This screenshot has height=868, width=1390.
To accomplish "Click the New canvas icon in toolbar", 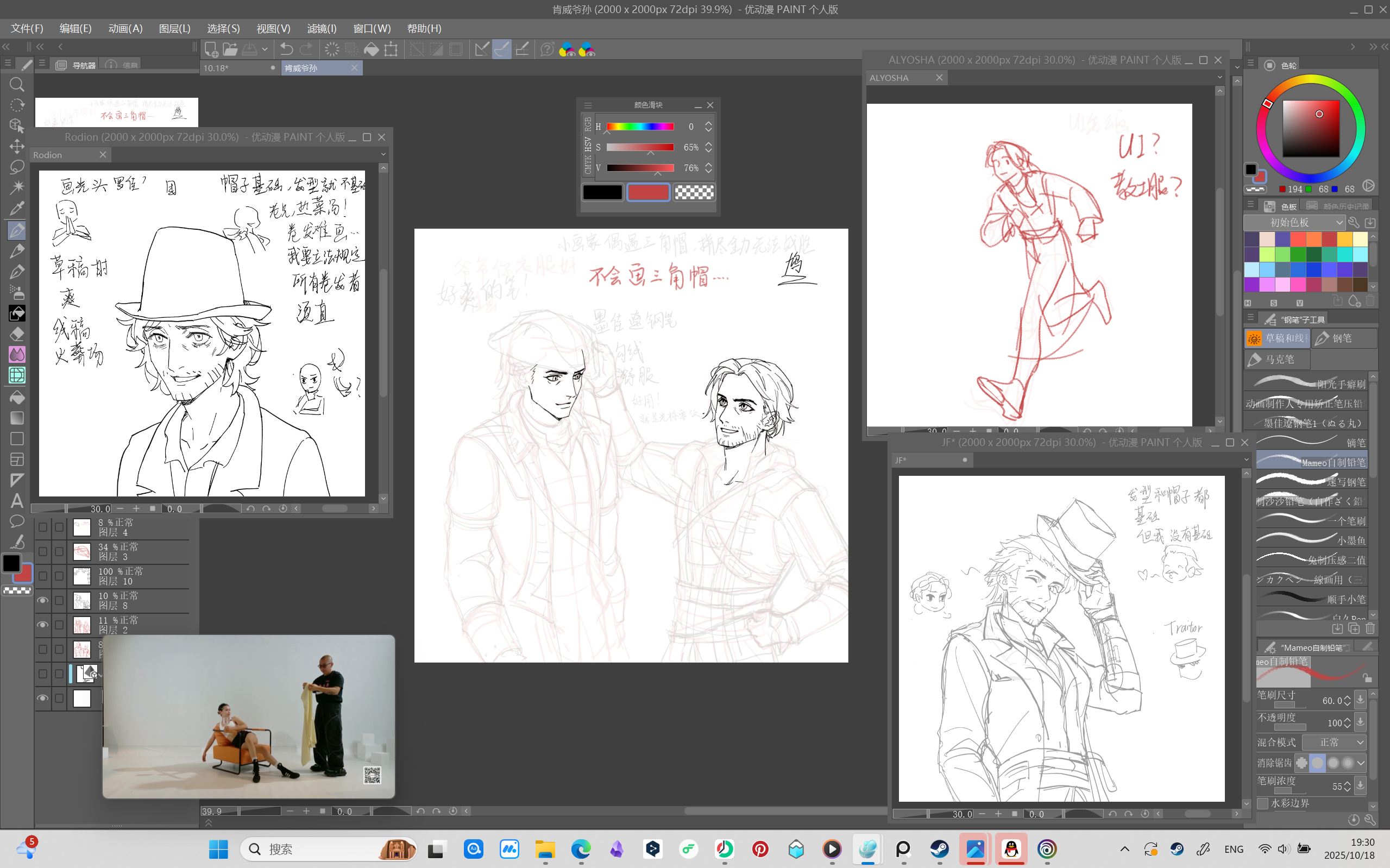I will coord(211,49).
